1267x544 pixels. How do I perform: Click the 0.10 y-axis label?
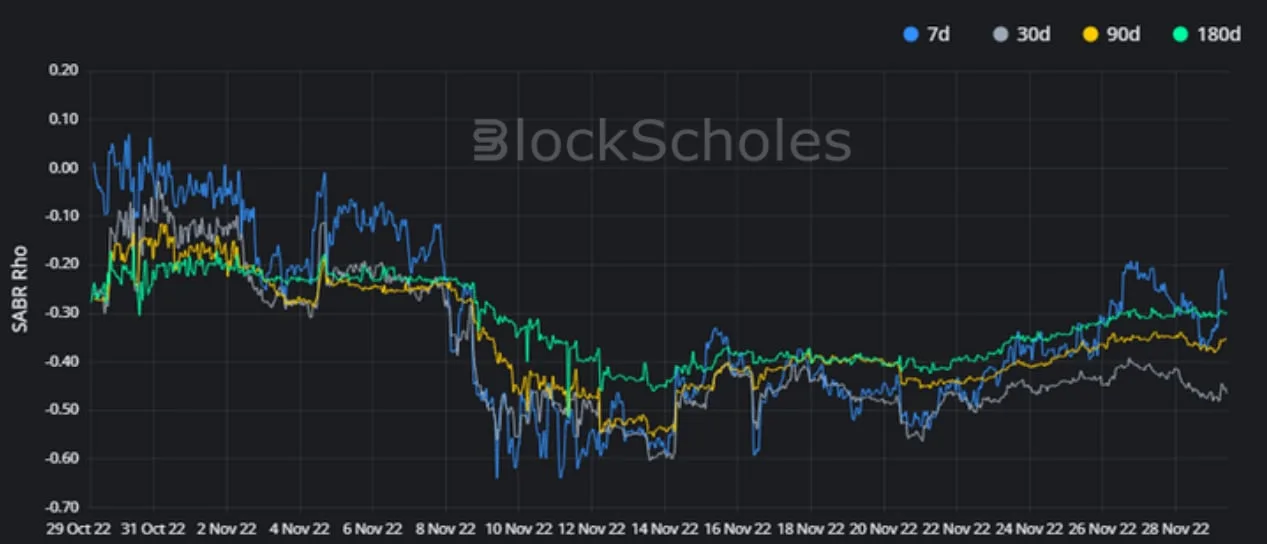[63, 119]
